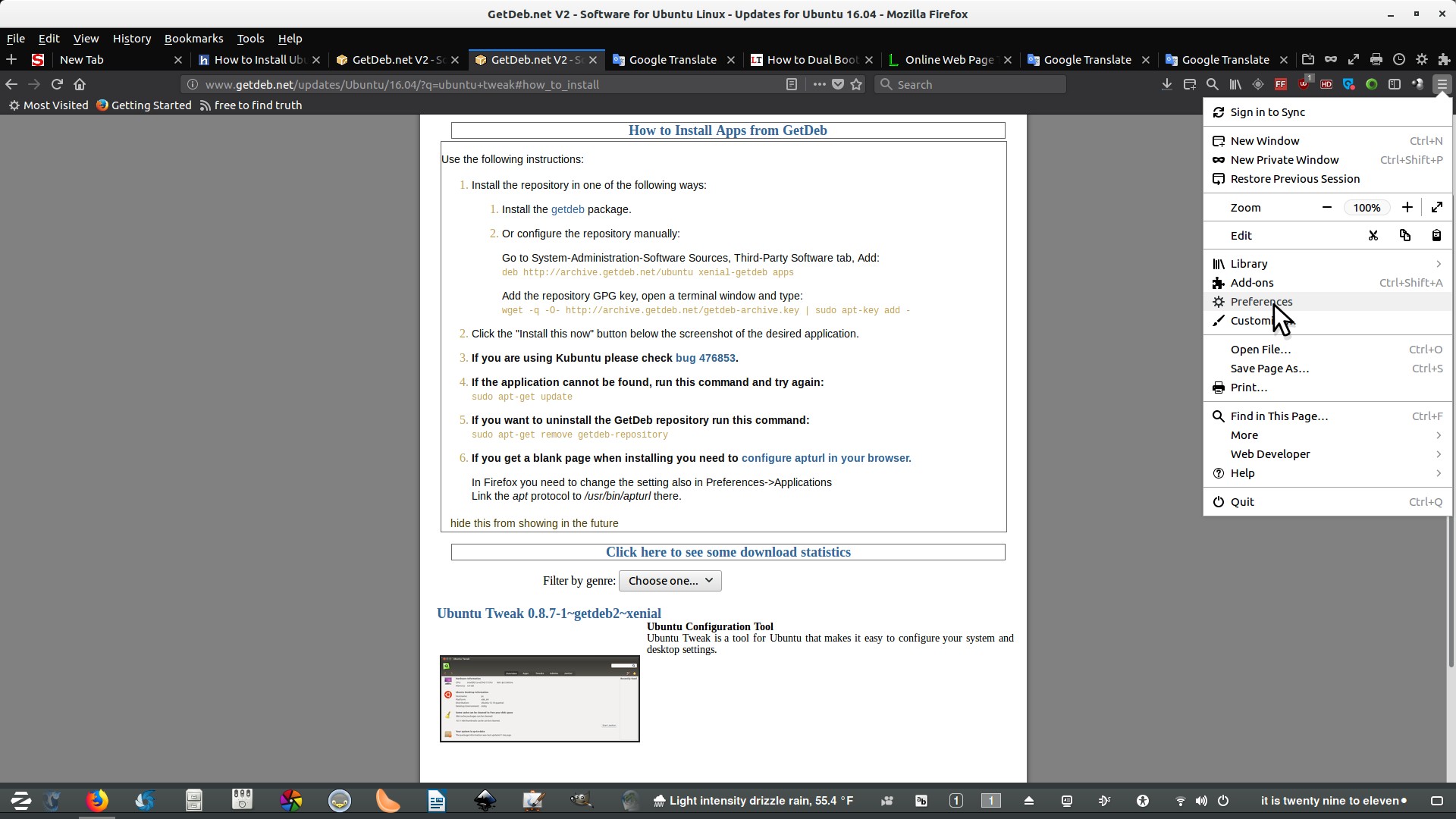The width and height of the screenshot is (1456, 819).
Task: Bookmark this page with star icon
Action: [857, 84]
